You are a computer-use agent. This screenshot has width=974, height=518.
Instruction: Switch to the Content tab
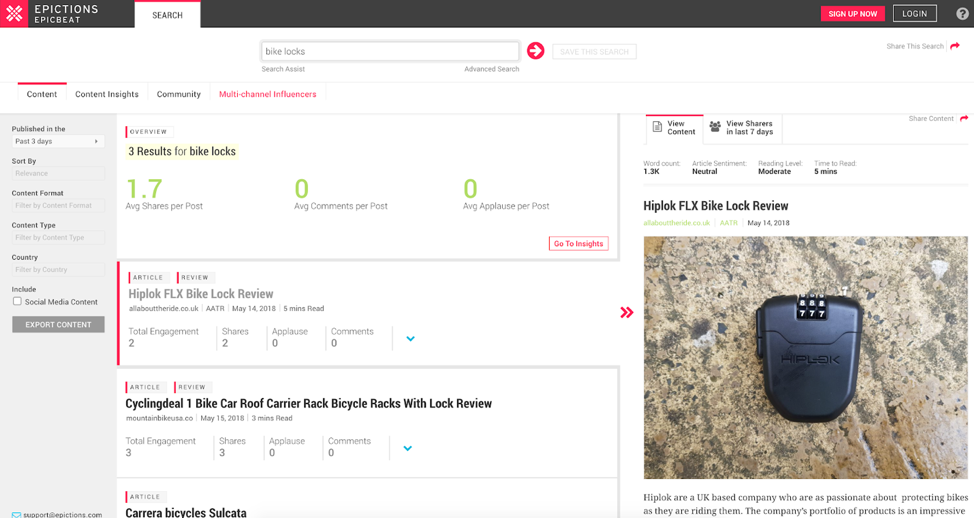click(x=42, y=94)
